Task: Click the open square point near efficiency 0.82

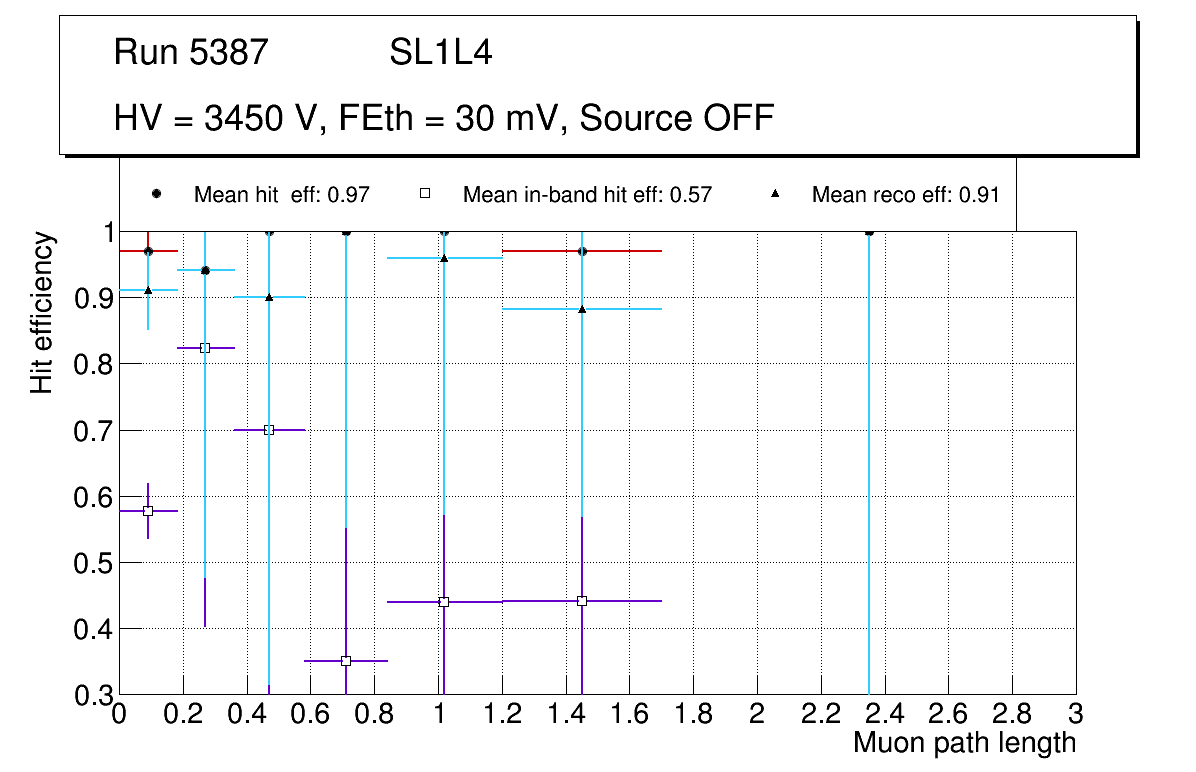Action: (205, 348)
